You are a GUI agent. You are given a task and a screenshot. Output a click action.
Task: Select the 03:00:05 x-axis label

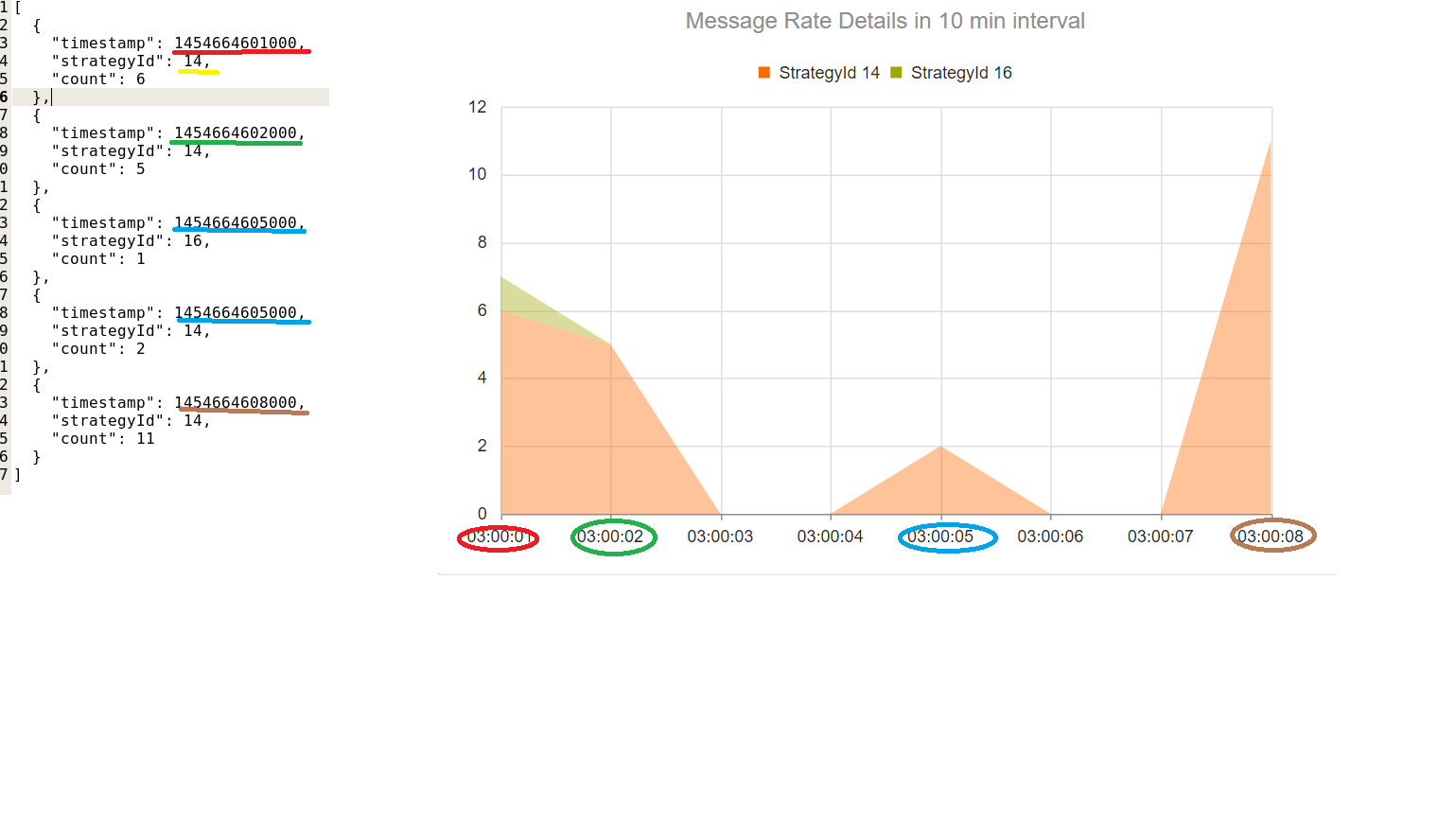pos(940,537)
